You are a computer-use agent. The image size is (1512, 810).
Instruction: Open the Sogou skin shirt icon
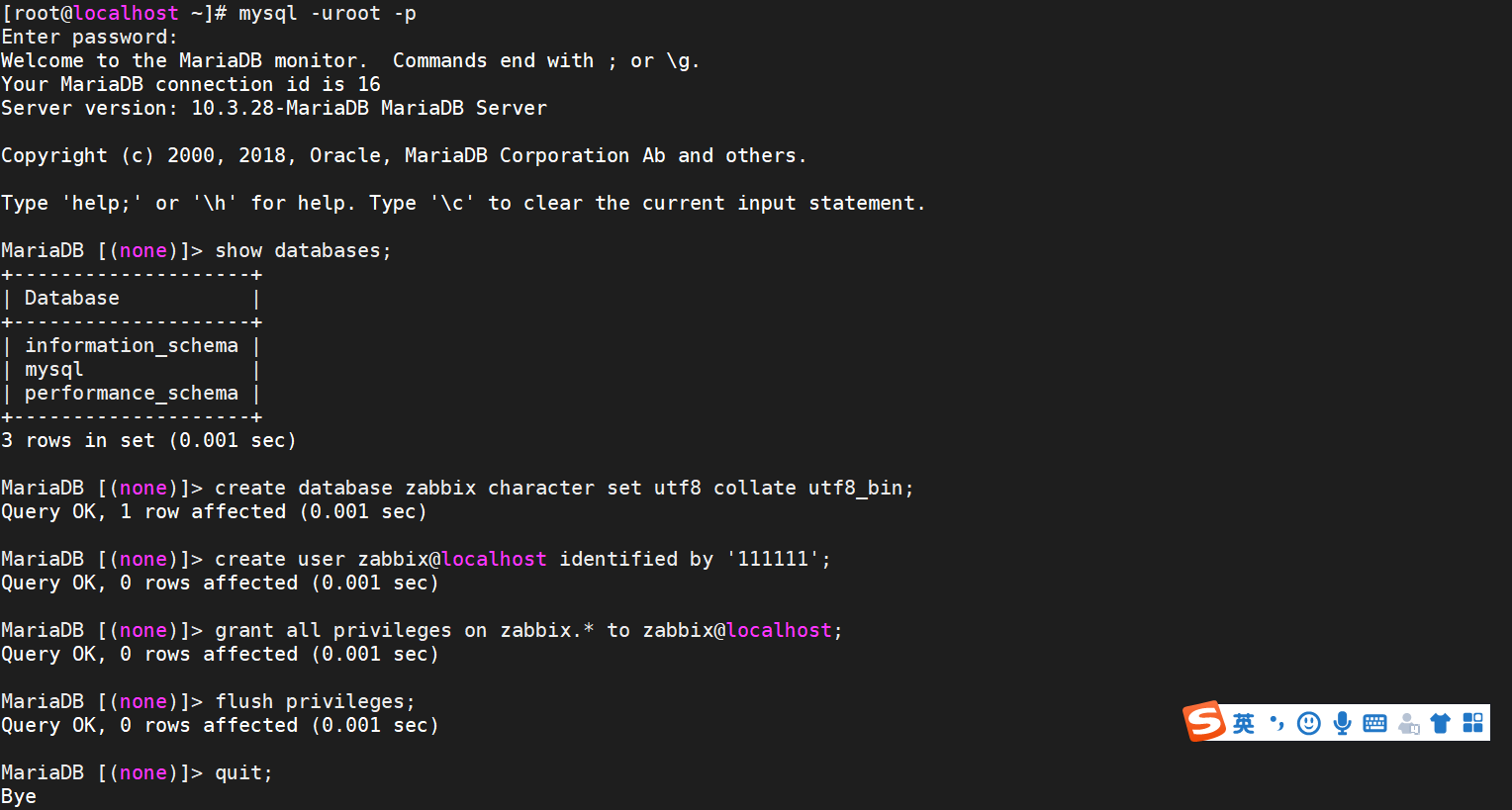1441,724
